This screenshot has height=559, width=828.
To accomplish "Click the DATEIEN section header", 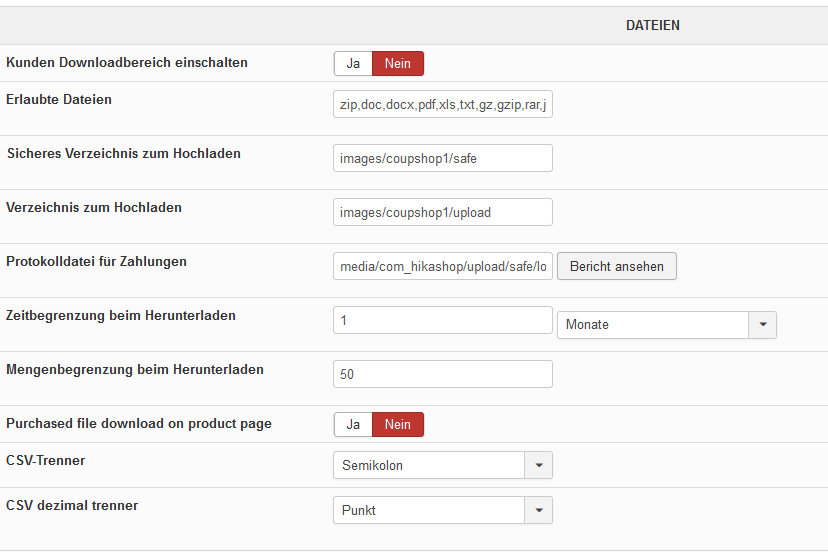I will pyautogui.click(x=652, y=26).
